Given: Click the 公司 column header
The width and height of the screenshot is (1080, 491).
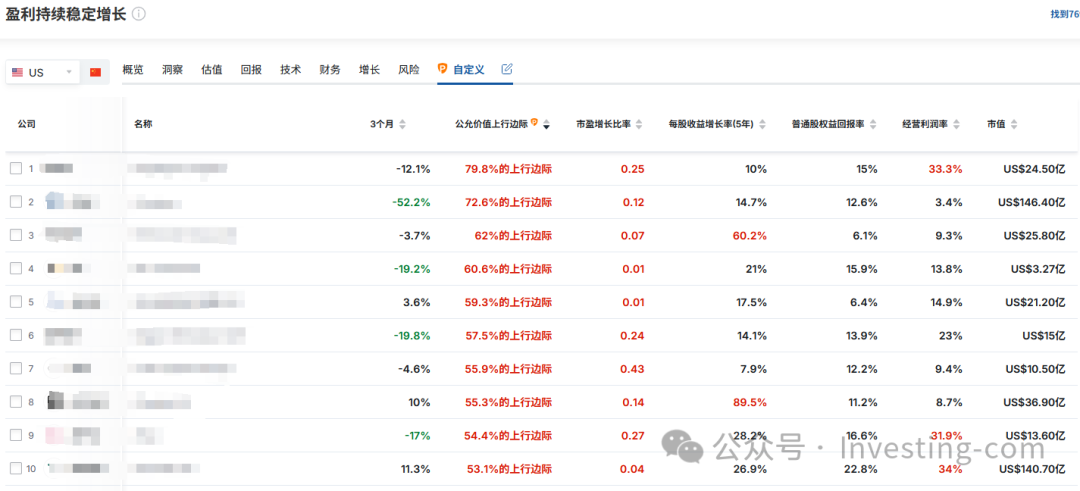Looking at the screenshot, I should [x=27, y=125].
